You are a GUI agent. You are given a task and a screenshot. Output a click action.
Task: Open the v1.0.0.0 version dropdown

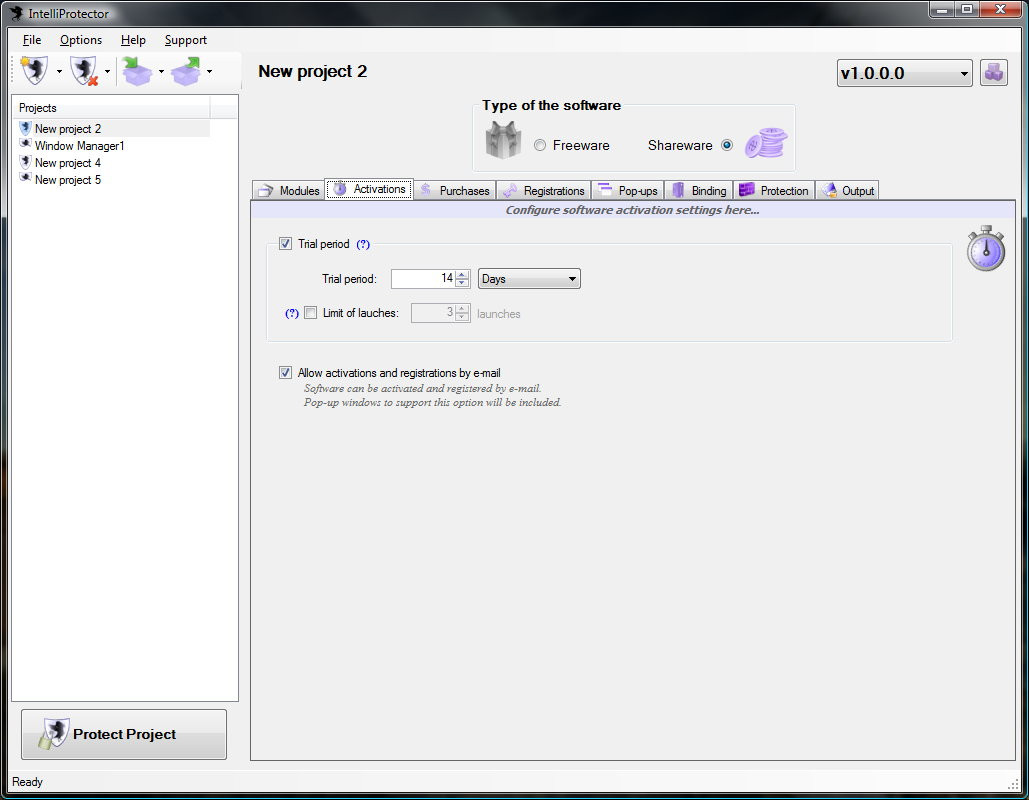click(904, 73)
